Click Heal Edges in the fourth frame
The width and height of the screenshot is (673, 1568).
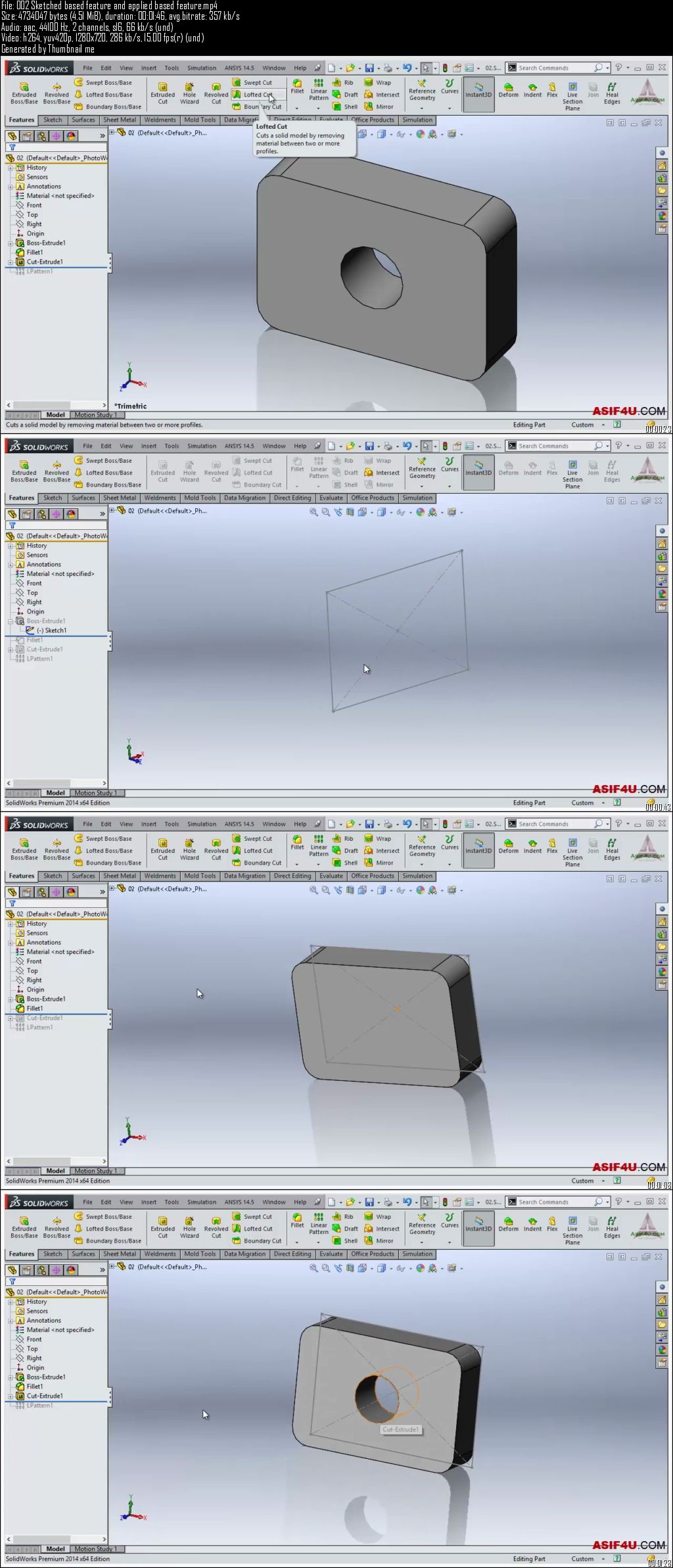click(x=613, y=1226)
